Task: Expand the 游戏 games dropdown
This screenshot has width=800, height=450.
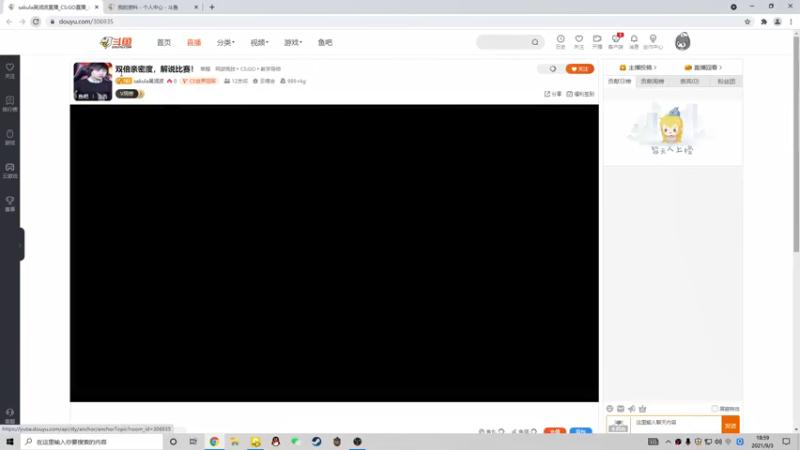Action: pos(293,42)
